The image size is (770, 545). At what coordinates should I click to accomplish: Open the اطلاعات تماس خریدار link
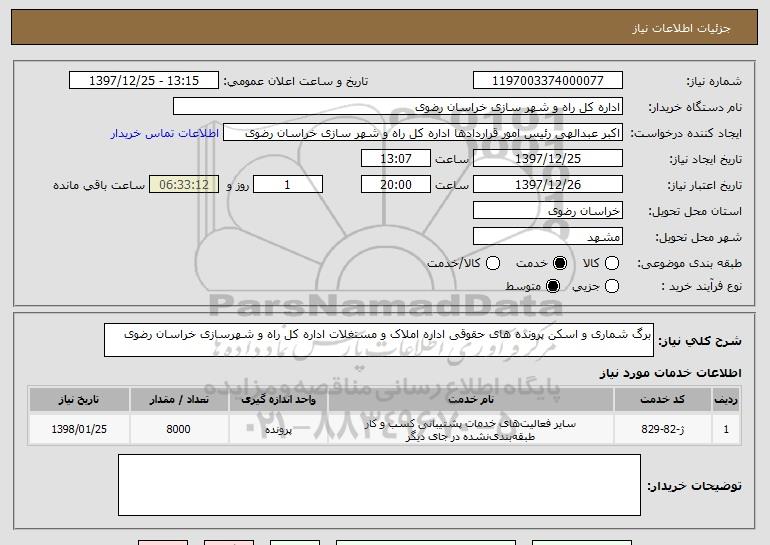click(165, 133)
